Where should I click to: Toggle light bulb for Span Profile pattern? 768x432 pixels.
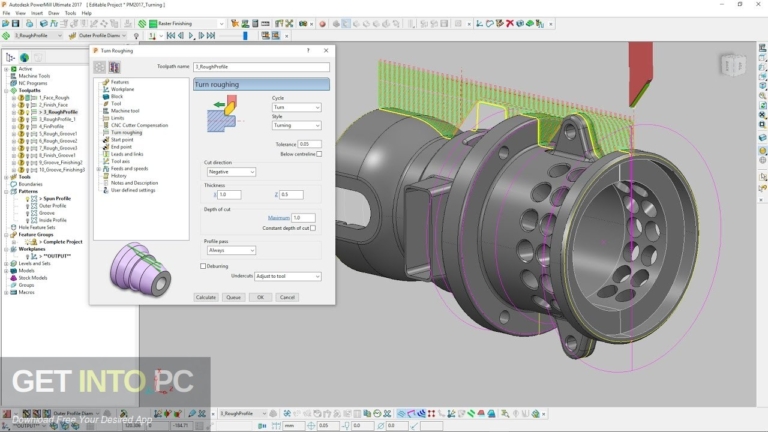pos(27,199)
